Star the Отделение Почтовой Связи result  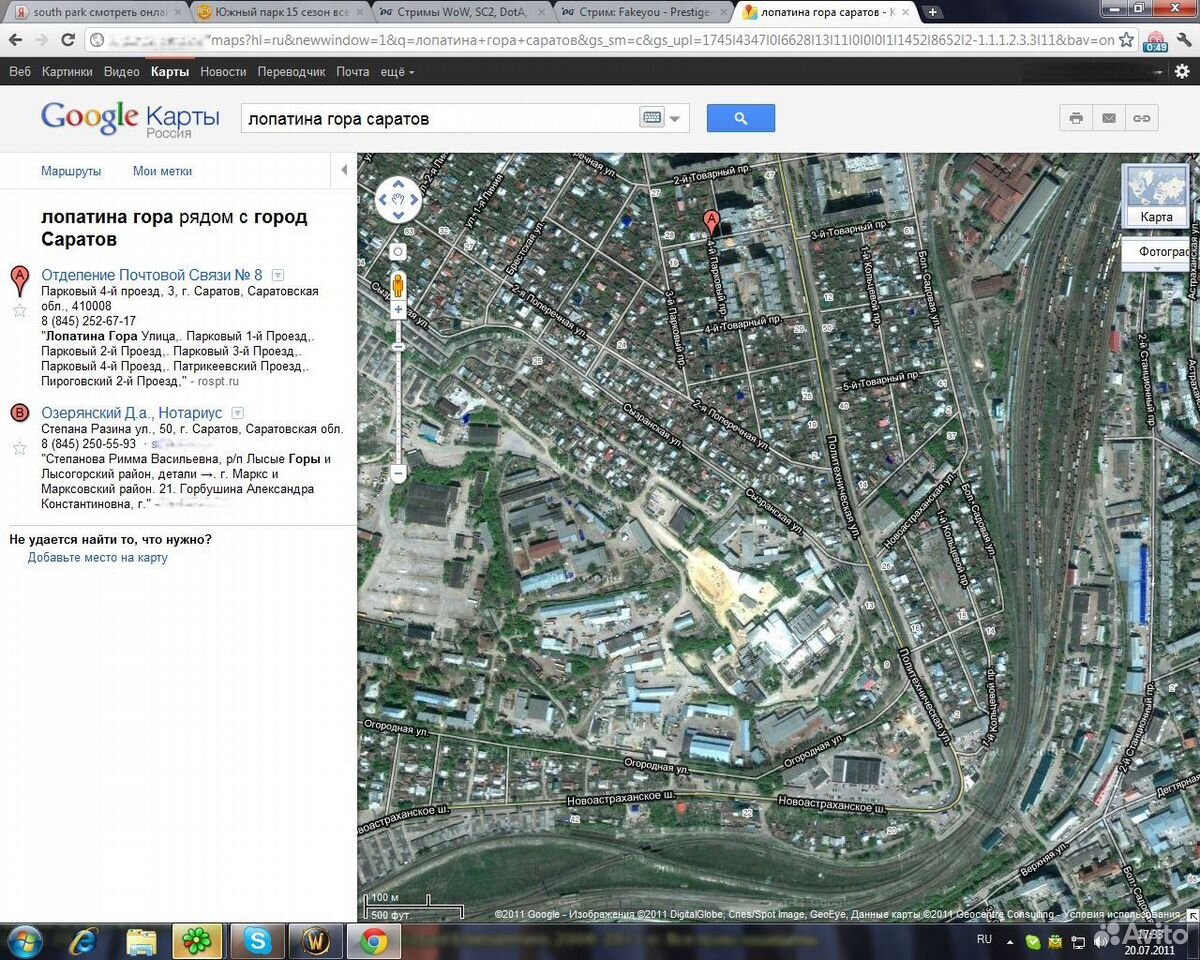[x=19, y=310]
